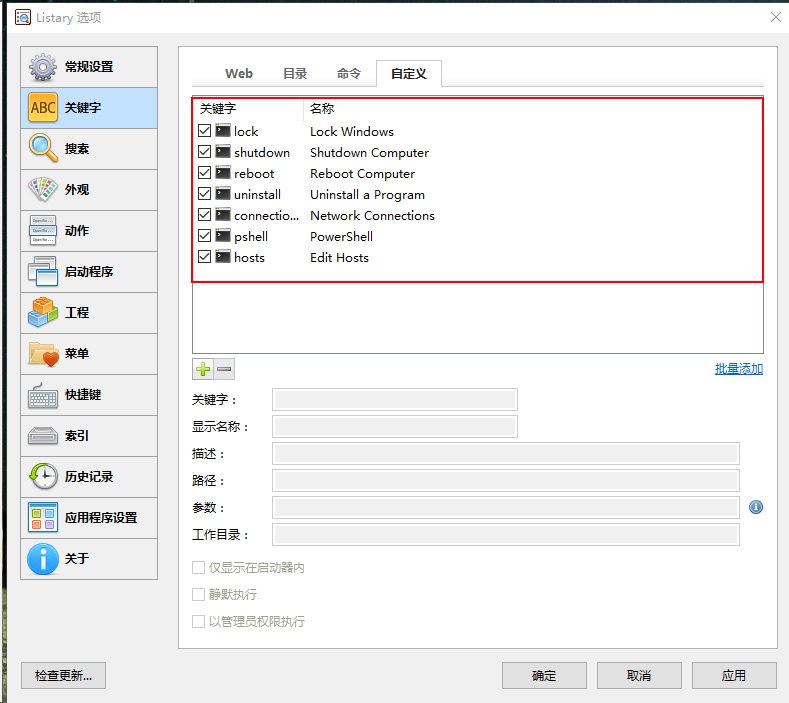The height and width of the screenshot is (703, 789).
Task: Click the 显示名称 input field
Action: (x=394, y=427)
